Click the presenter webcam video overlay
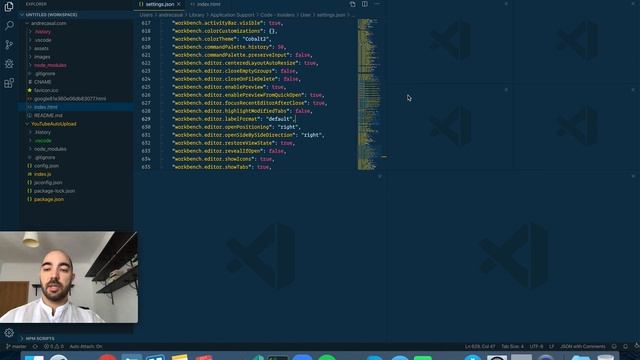 [69, 277]
